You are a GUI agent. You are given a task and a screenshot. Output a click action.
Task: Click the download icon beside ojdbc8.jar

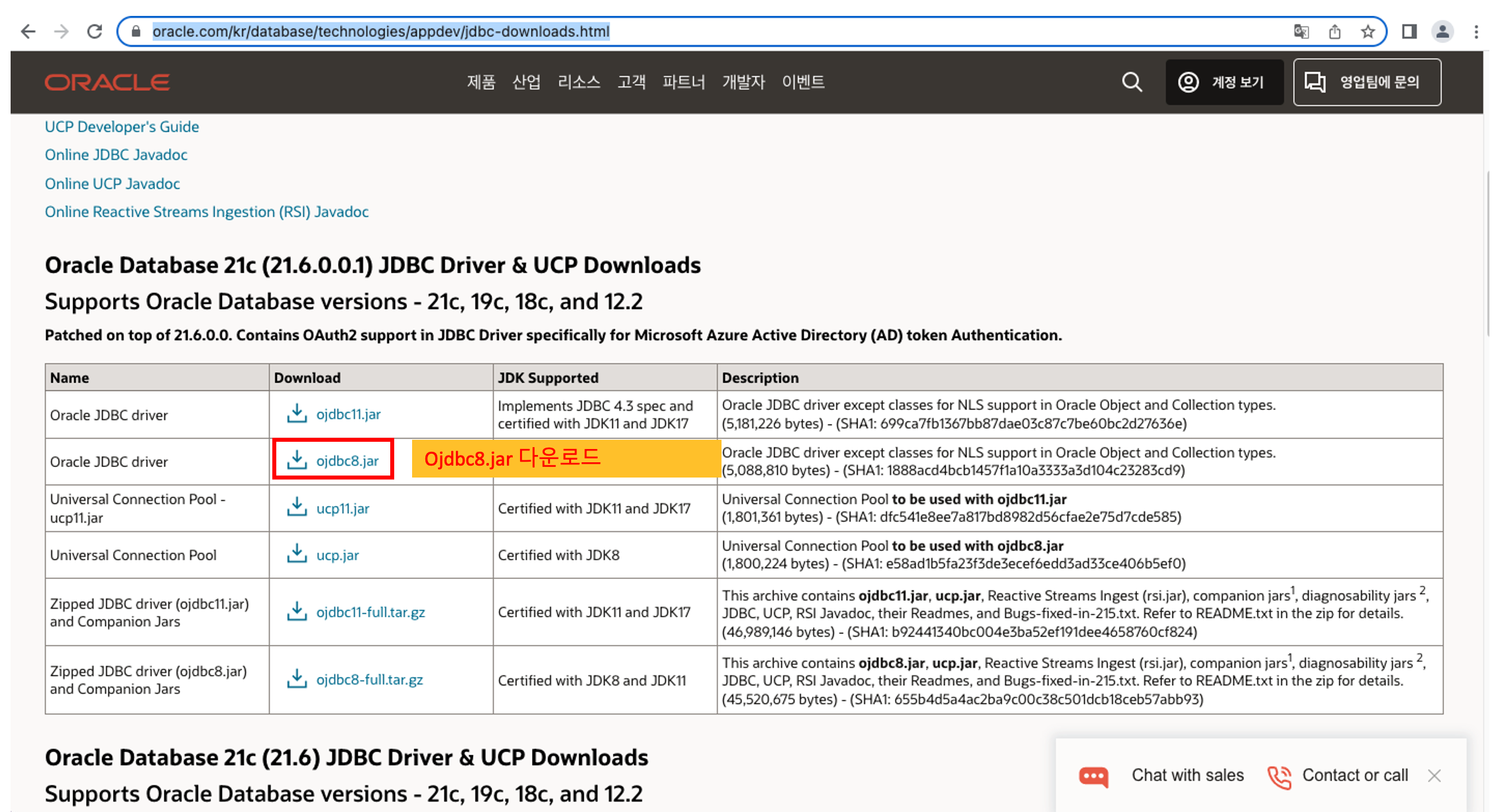[296, 460]
